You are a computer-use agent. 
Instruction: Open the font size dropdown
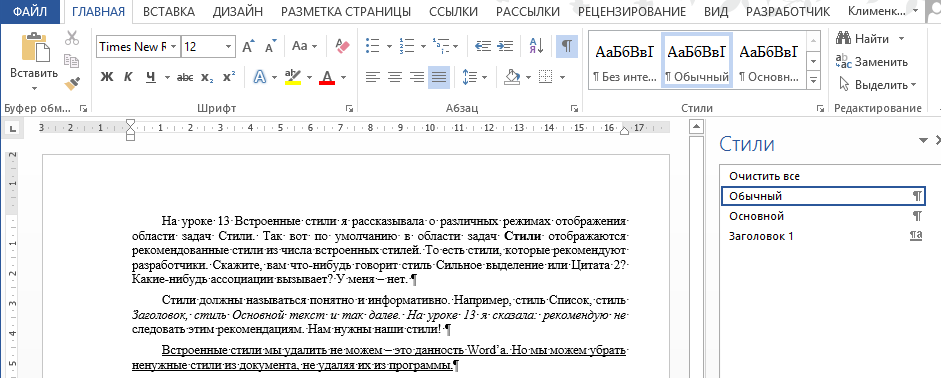[x=229, y=47]
